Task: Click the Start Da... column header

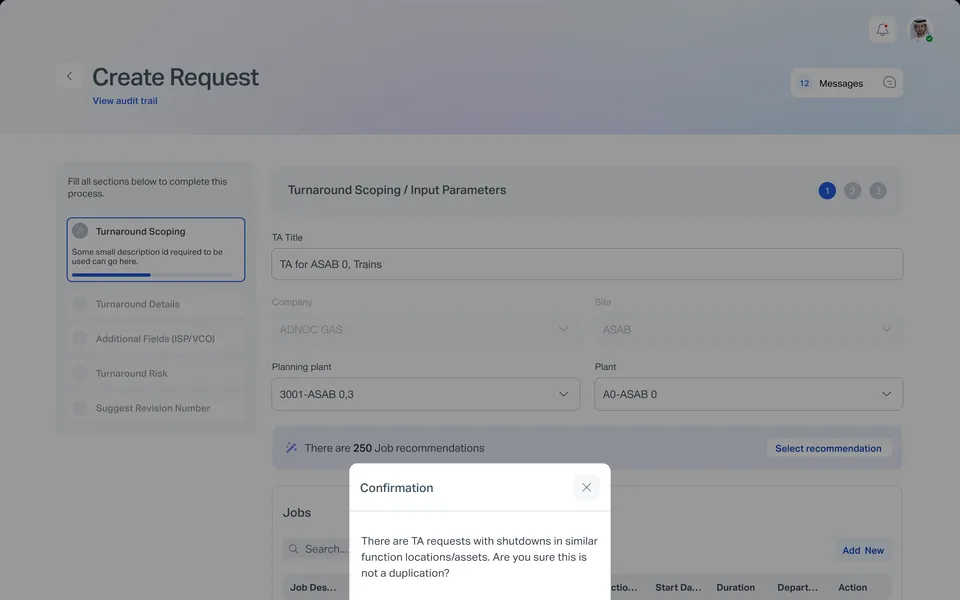Action: pos(678,587)
